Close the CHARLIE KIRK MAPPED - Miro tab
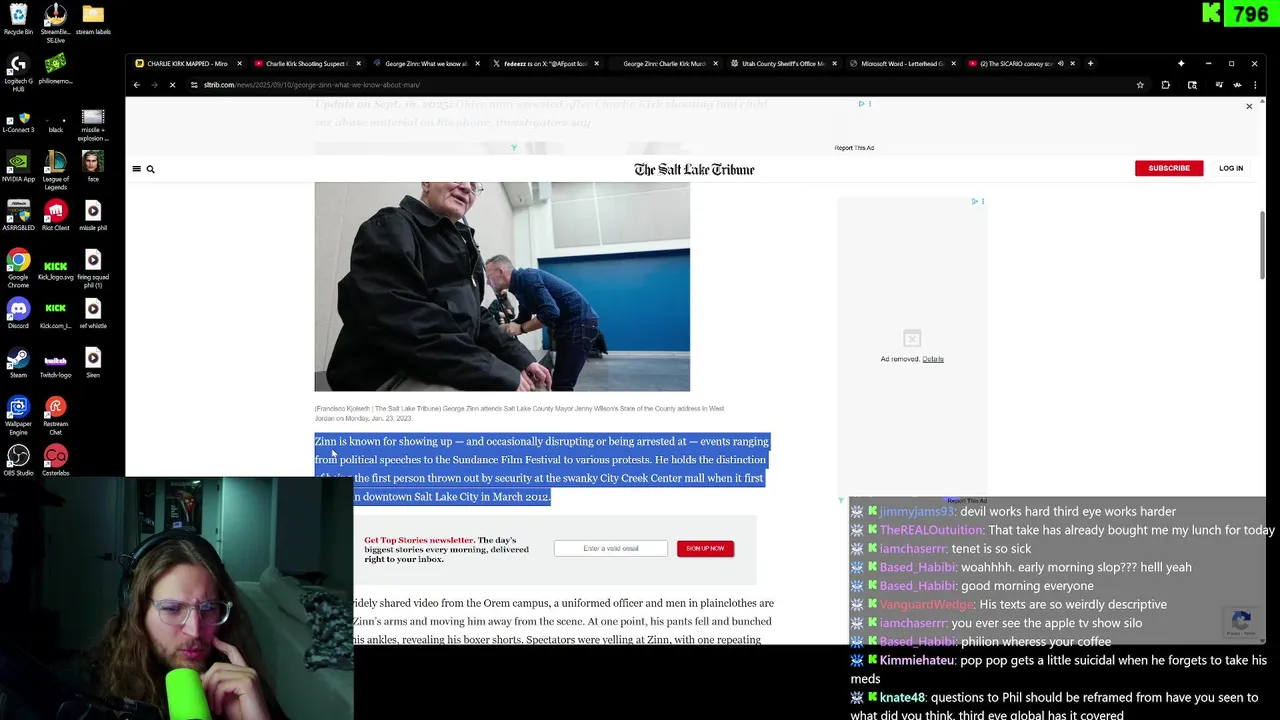This screenshot has height=720, width=1280. coord(239,63)
